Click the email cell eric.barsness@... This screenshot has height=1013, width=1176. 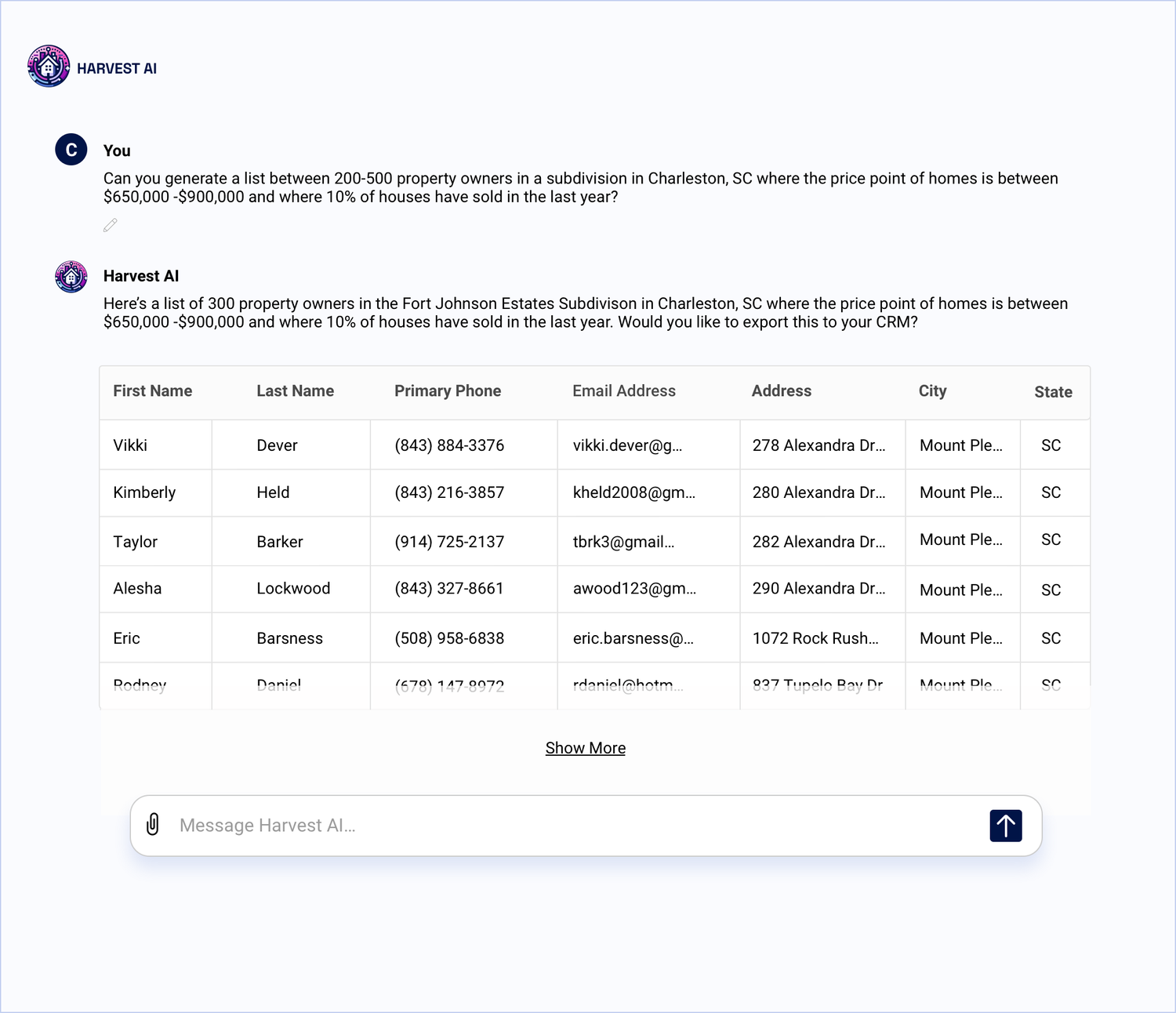click(633, 638)
